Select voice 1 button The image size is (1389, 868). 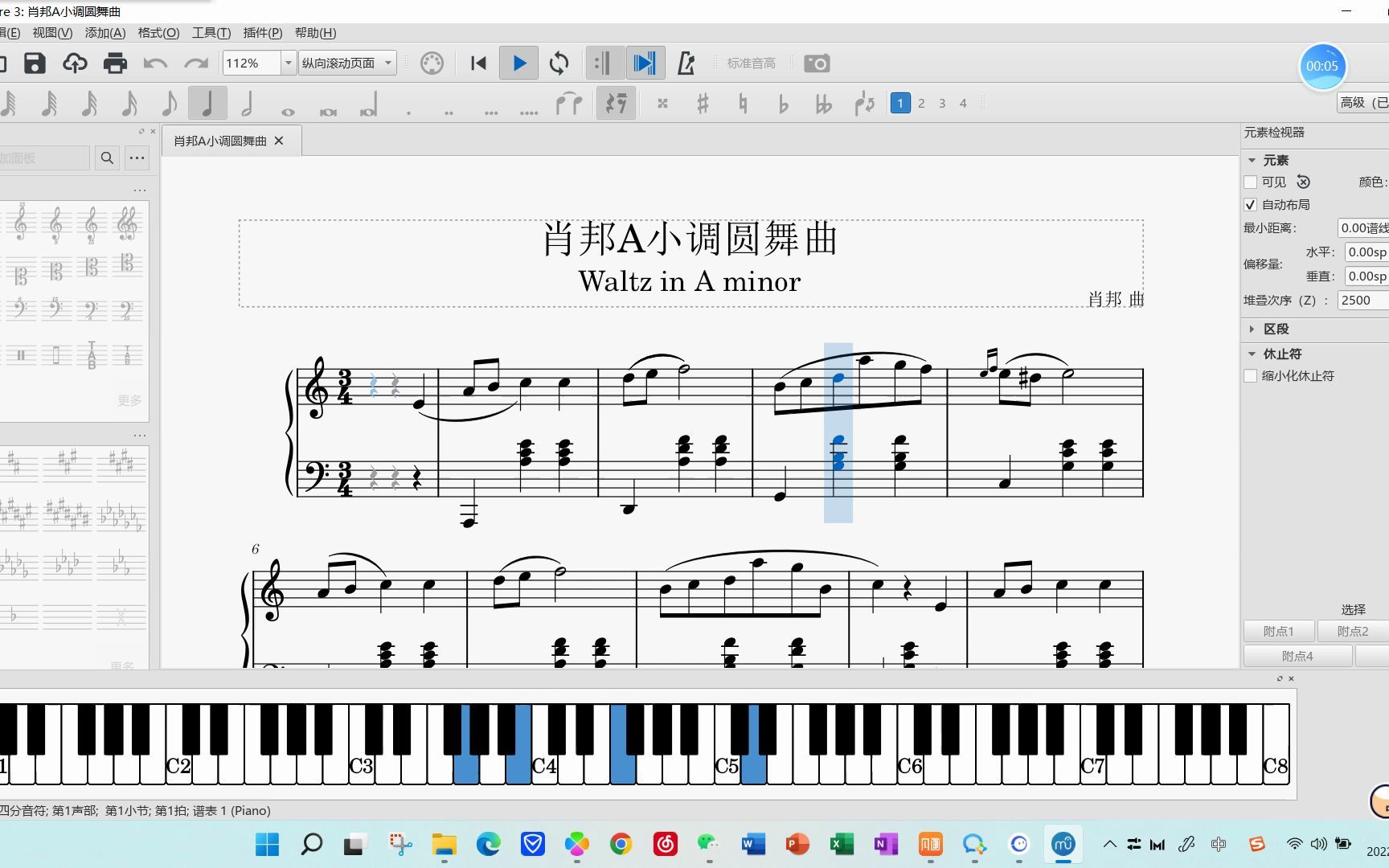click(900, 103)
